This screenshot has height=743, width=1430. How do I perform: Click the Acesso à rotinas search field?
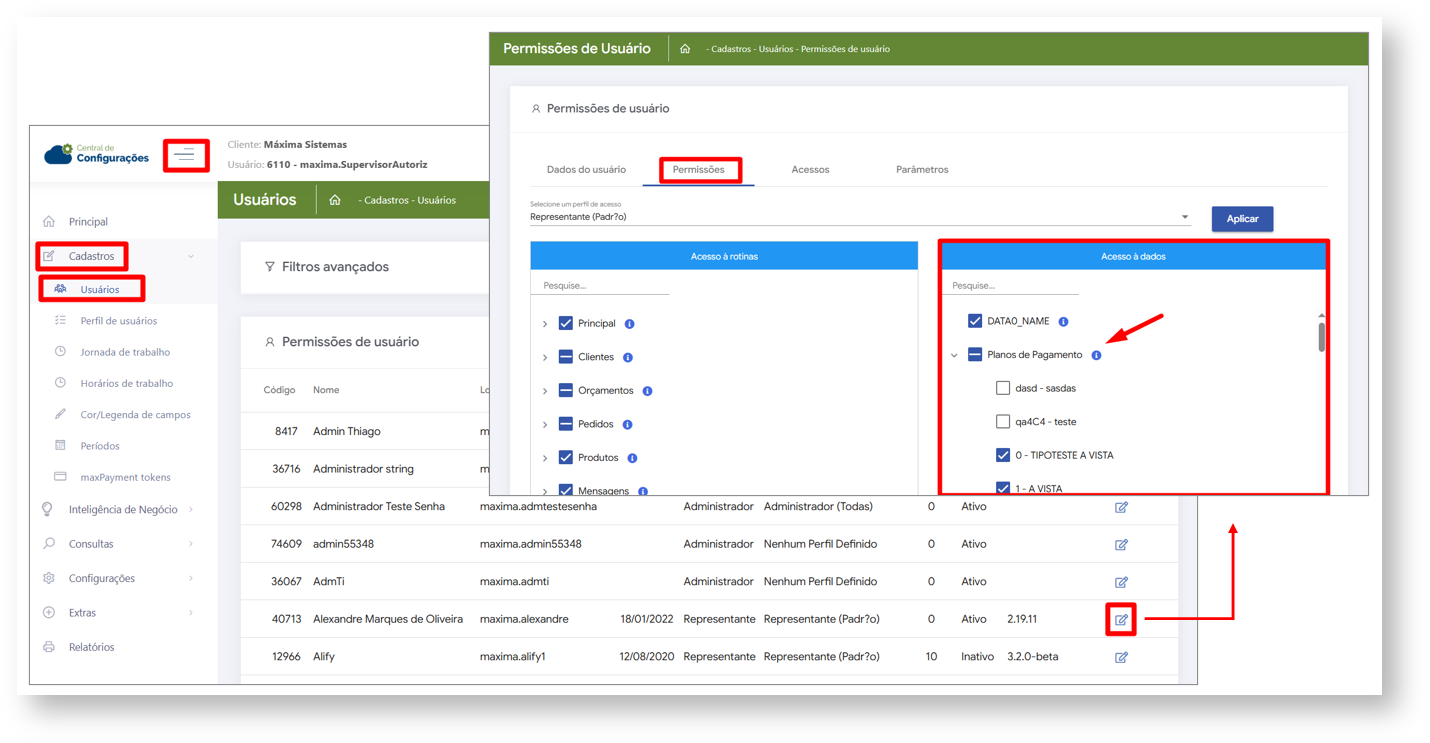coord(600,286)
